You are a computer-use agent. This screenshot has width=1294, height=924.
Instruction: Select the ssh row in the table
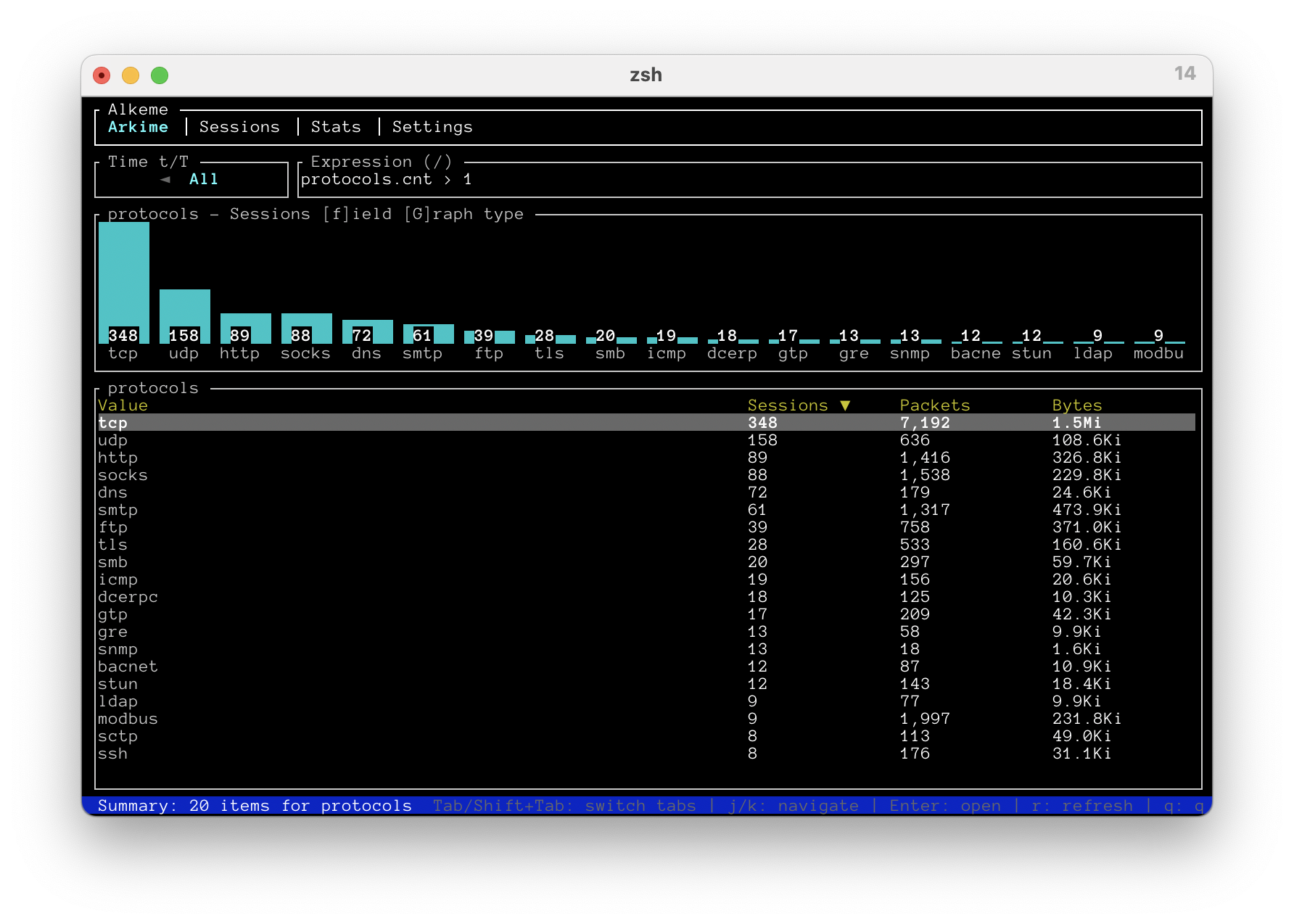[646, 754]
